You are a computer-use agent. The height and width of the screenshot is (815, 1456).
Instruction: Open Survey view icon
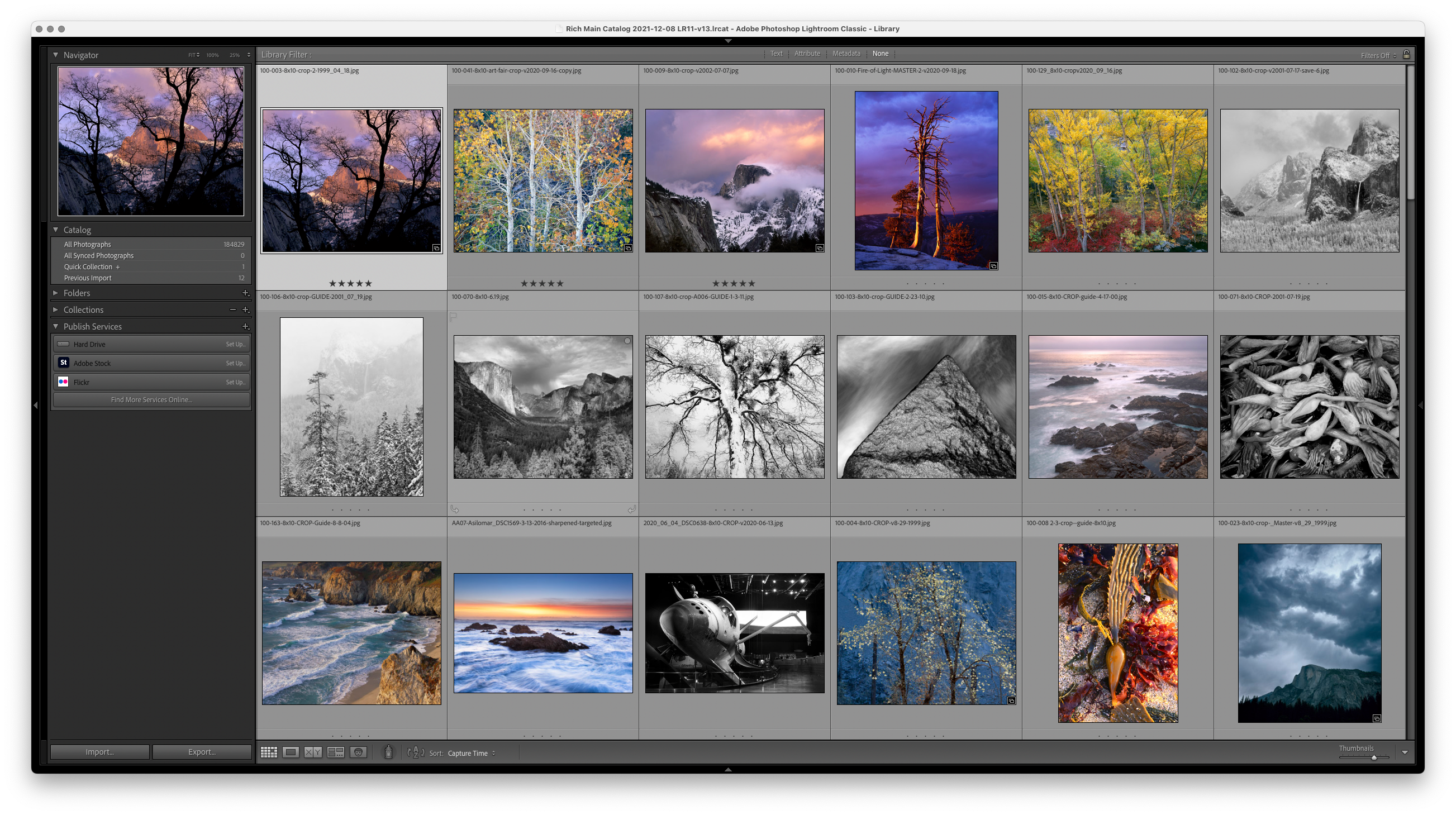(336, 752)
